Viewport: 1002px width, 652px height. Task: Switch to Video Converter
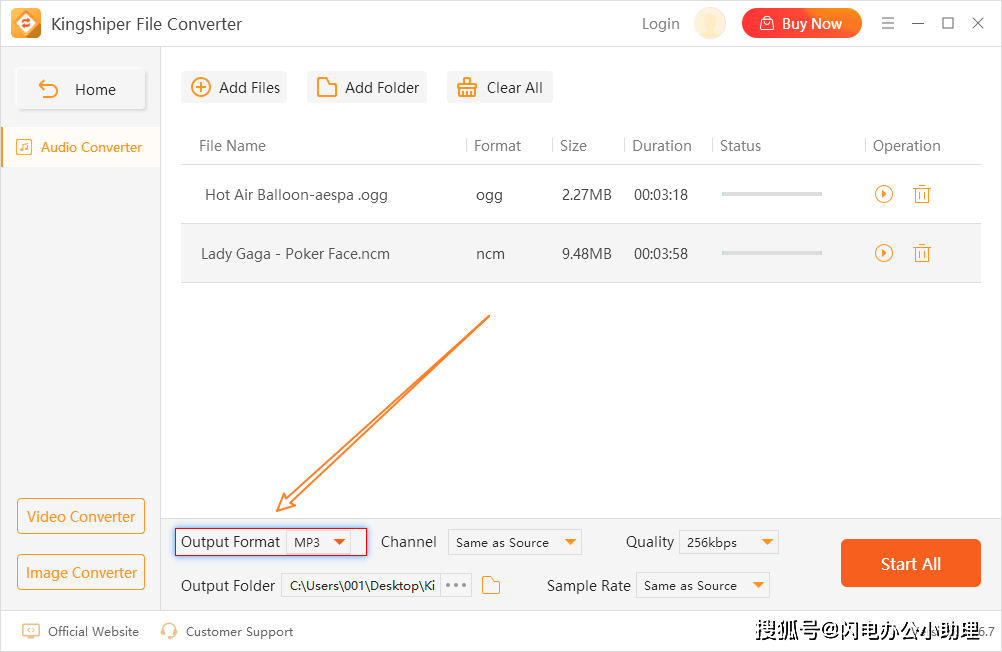(x=81, y=516)
